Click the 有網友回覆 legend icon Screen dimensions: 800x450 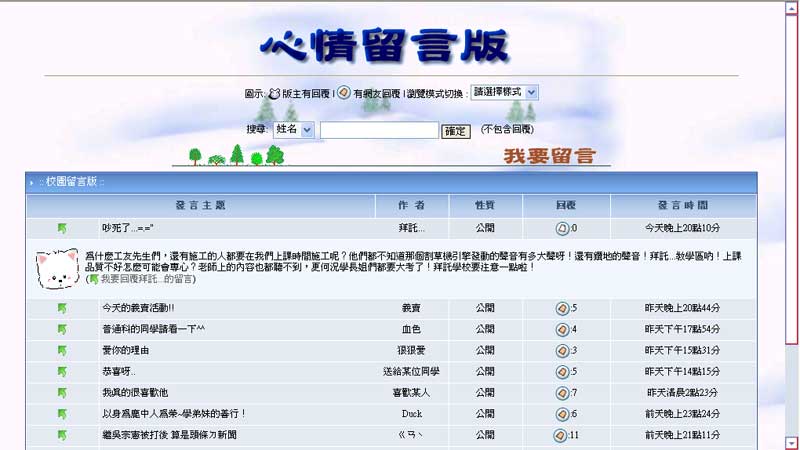coord(343,92)
